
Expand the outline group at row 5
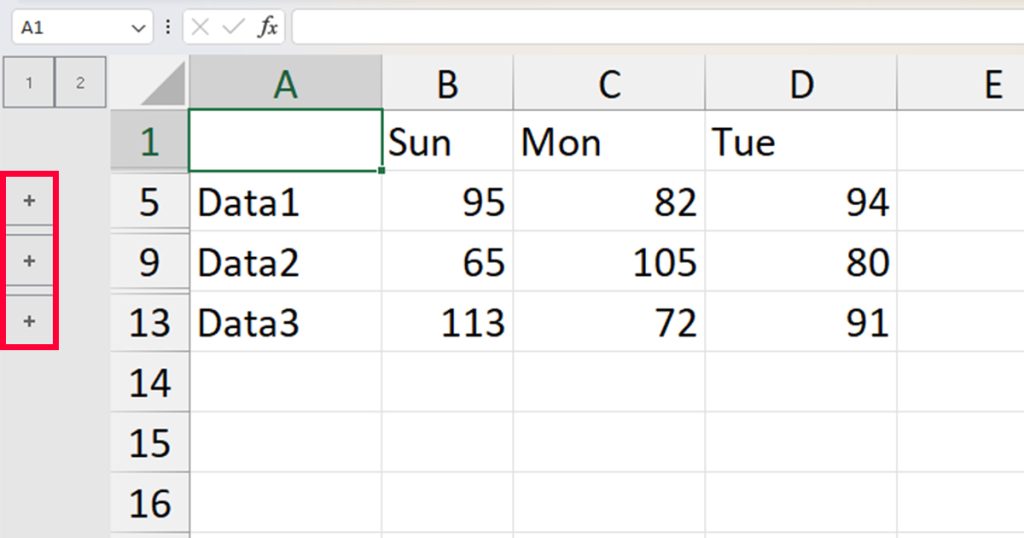pyautogui.click(x=29, y=200)
